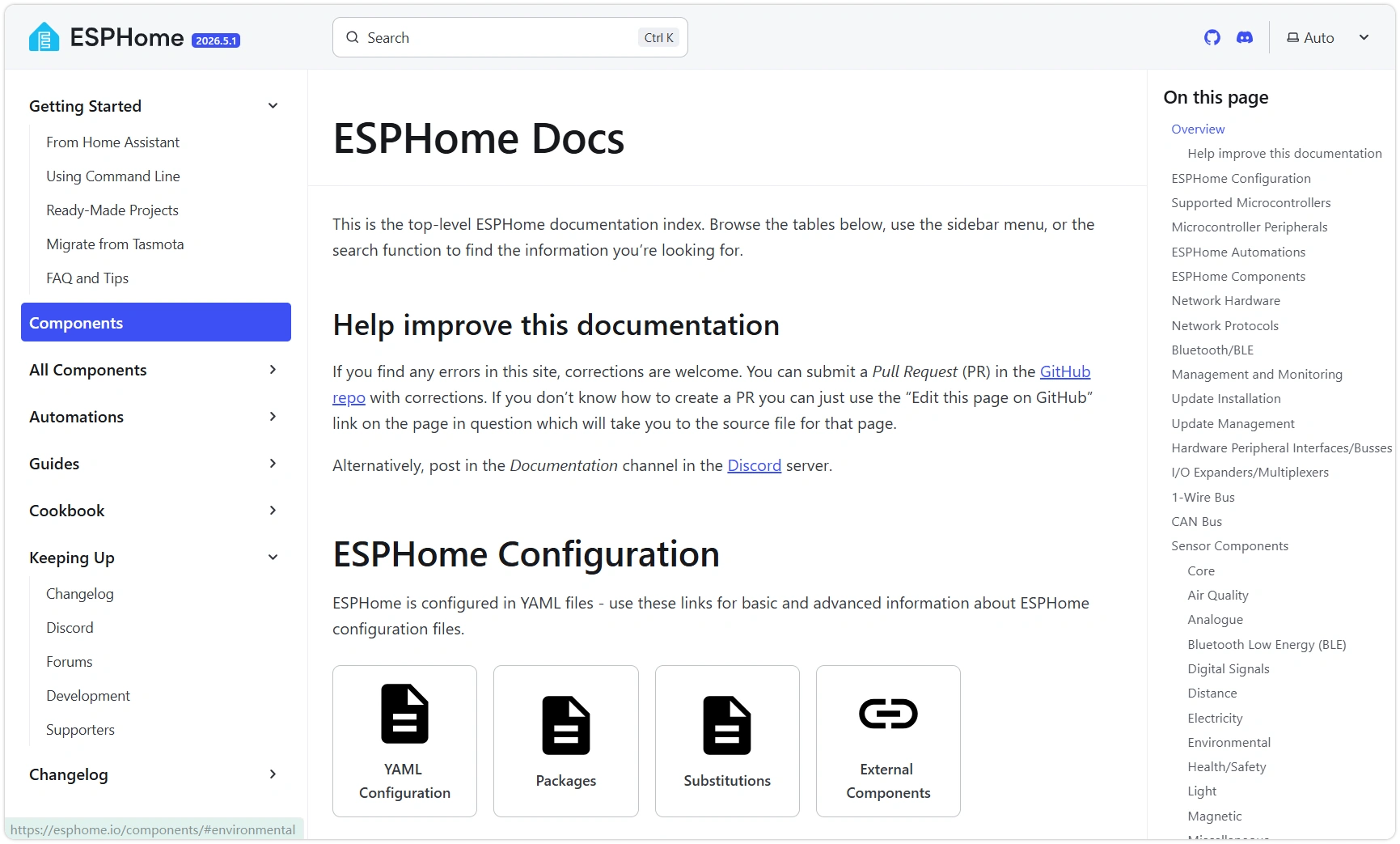Jump to Air Quality anchor
This screenshot has width=1400, height=844.
(1218, 595)
